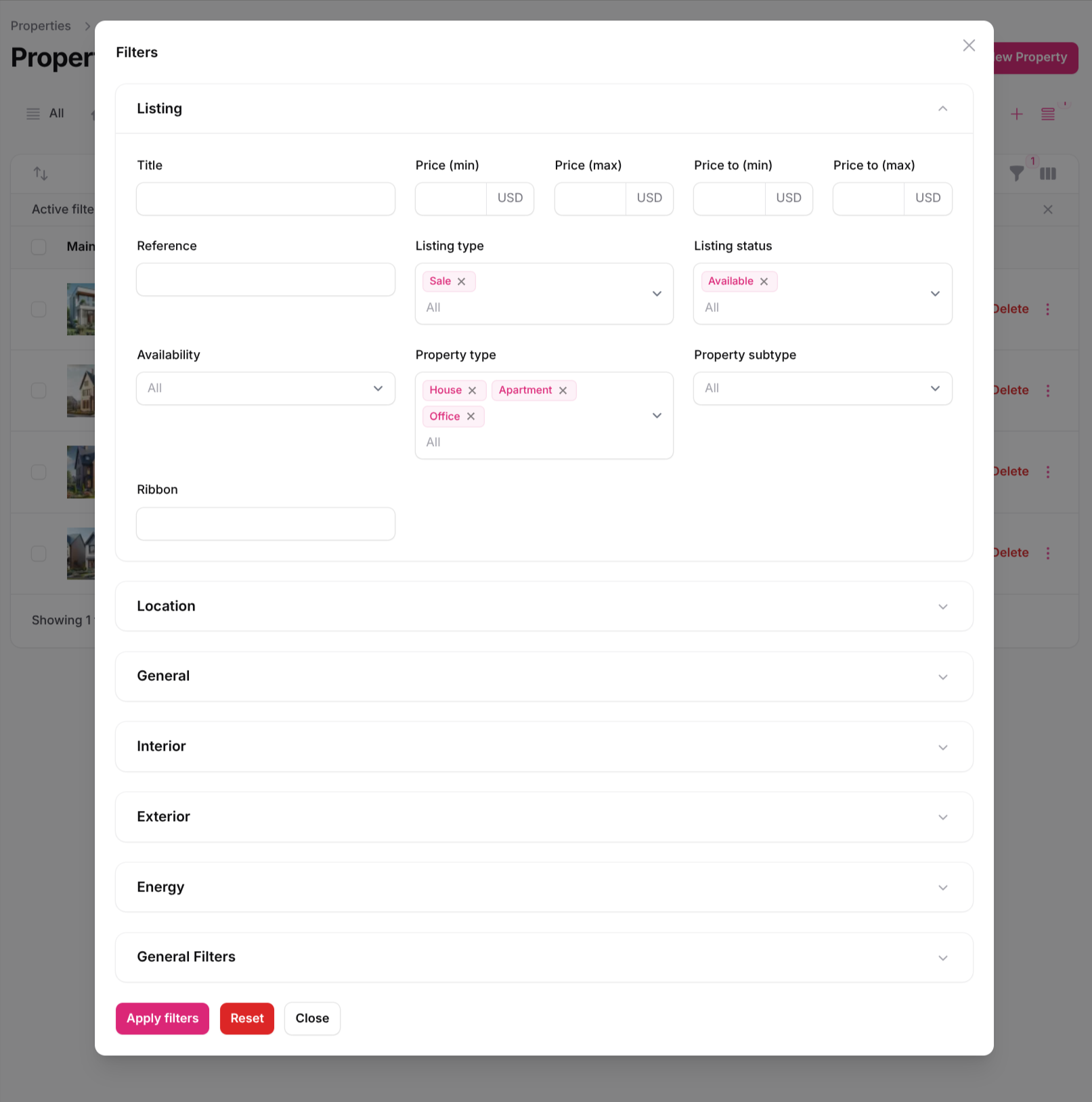Viewport: 1092px width, 1102px height.
Task: Remove the House property type tag
Action: tap(473, 391)
